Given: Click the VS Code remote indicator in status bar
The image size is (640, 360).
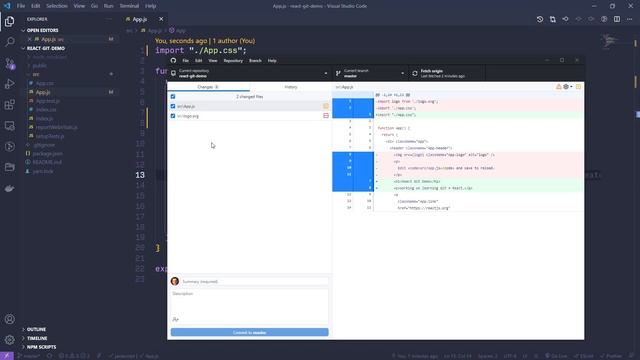Looking at the screenshot, I should tap(7, 356).
